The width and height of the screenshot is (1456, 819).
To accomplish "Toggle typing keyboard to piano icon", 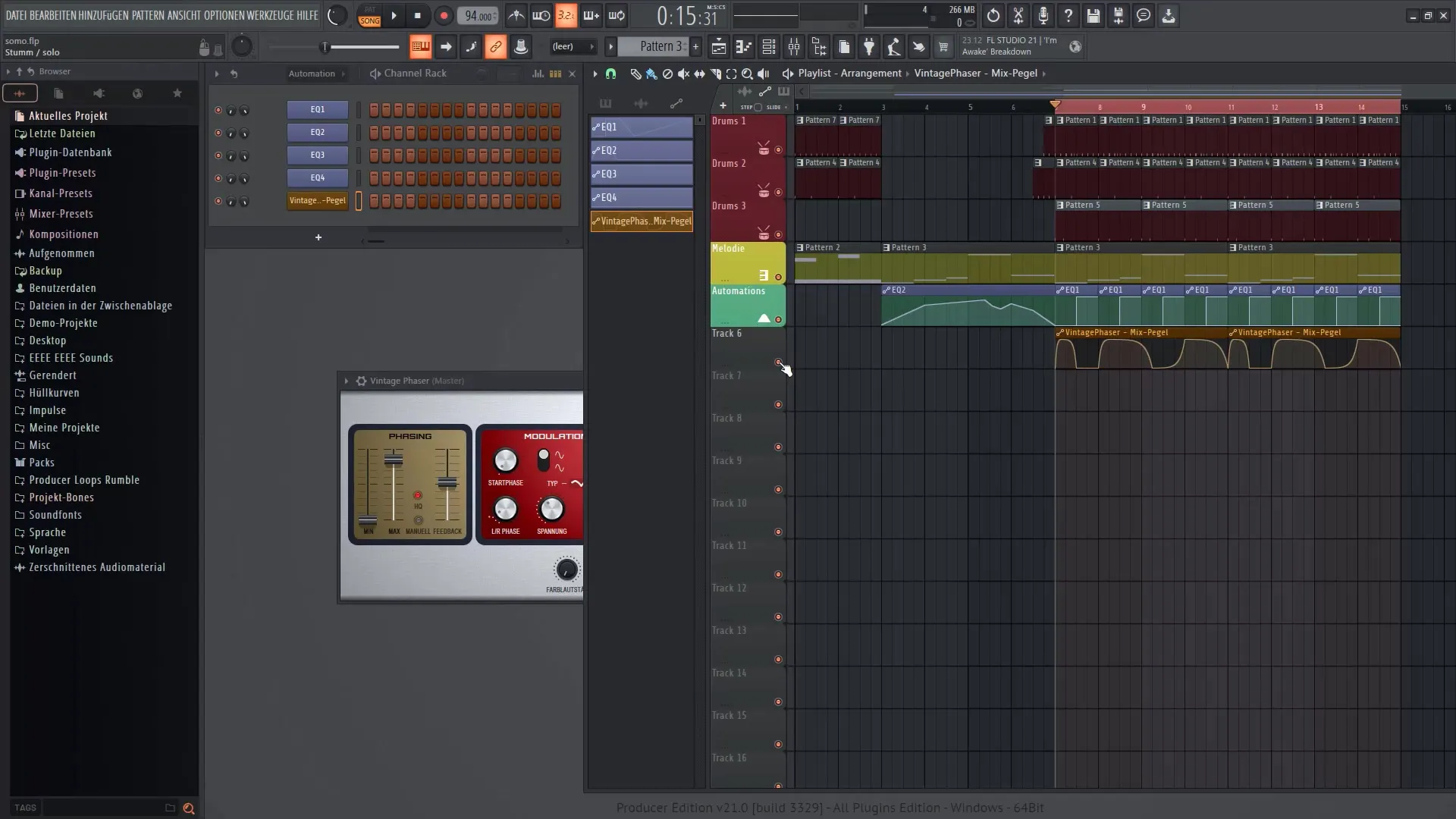I will tap(420, 47).
